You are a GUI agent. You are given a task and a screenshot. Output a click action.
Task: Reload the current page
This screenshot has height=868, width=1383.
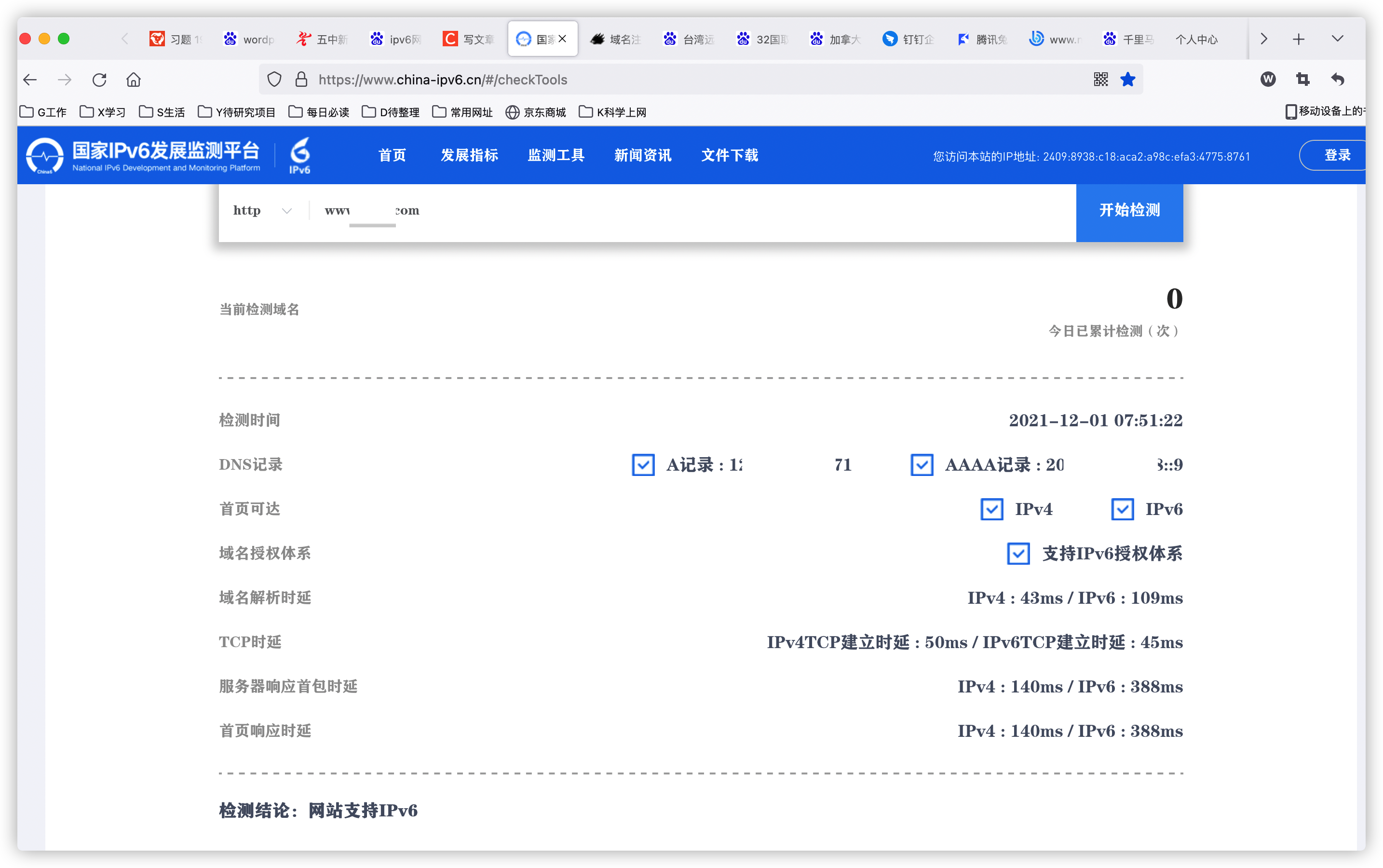[x=99, y=79]
